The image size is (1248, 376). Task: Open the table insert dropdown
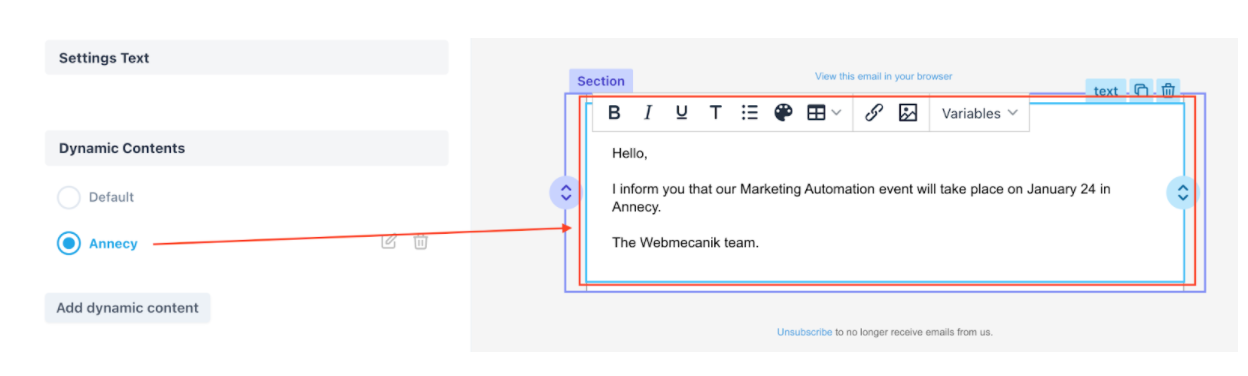824,113
